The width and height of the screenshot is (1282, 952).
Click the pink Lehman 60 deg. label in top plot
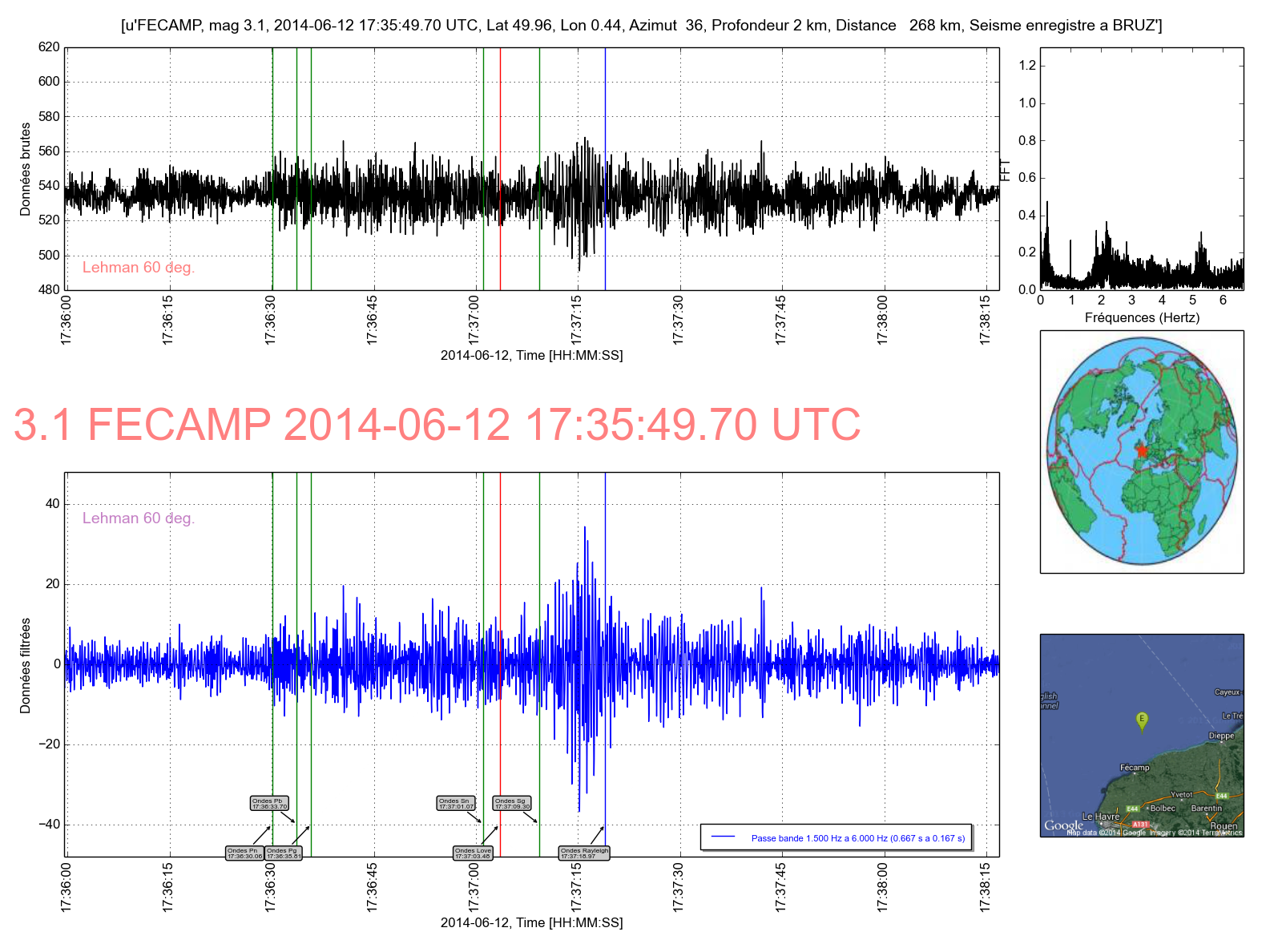click(139, 268)
